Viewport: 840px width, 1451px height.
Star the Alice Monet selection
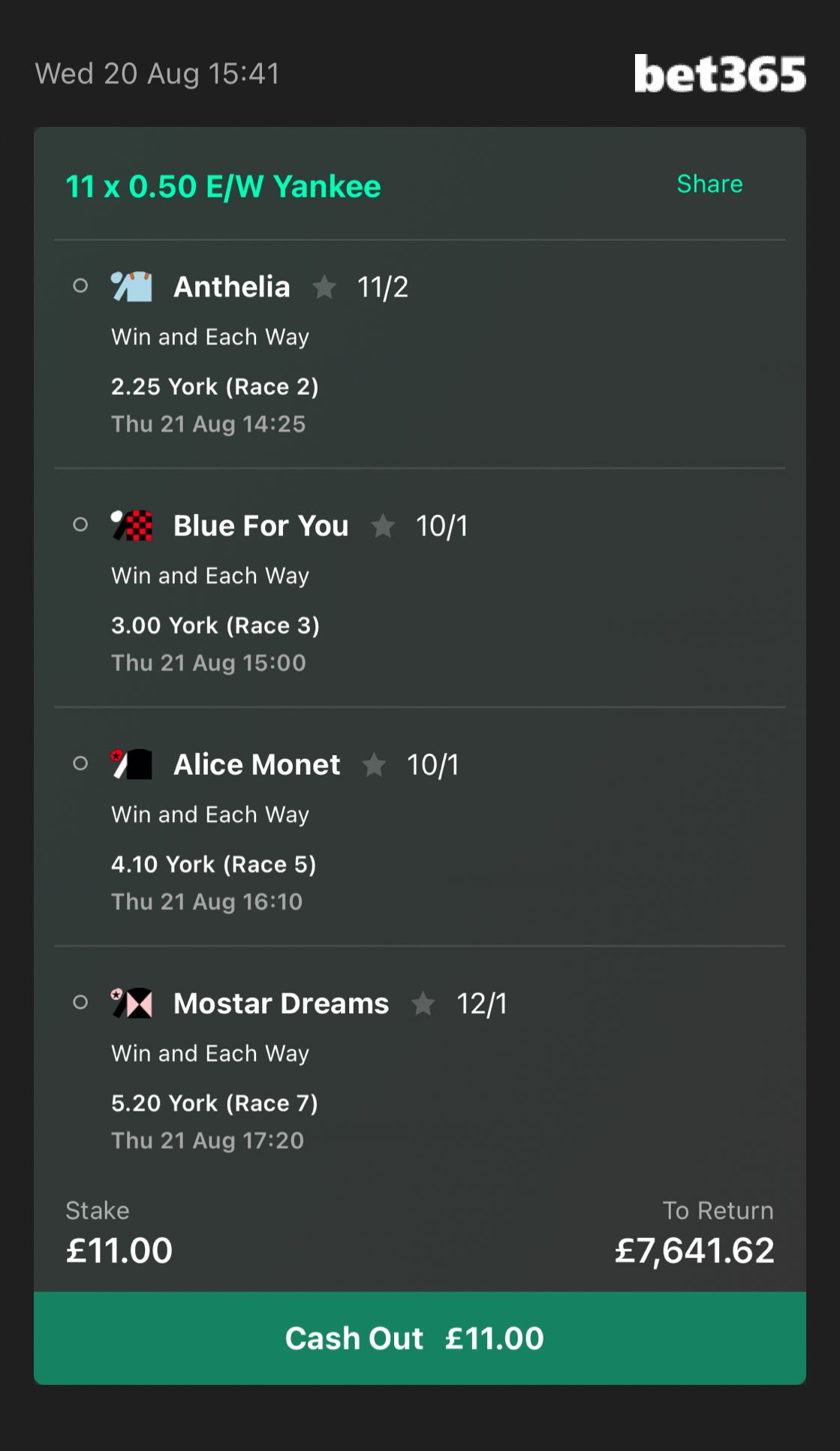click(x=374, y=764)
